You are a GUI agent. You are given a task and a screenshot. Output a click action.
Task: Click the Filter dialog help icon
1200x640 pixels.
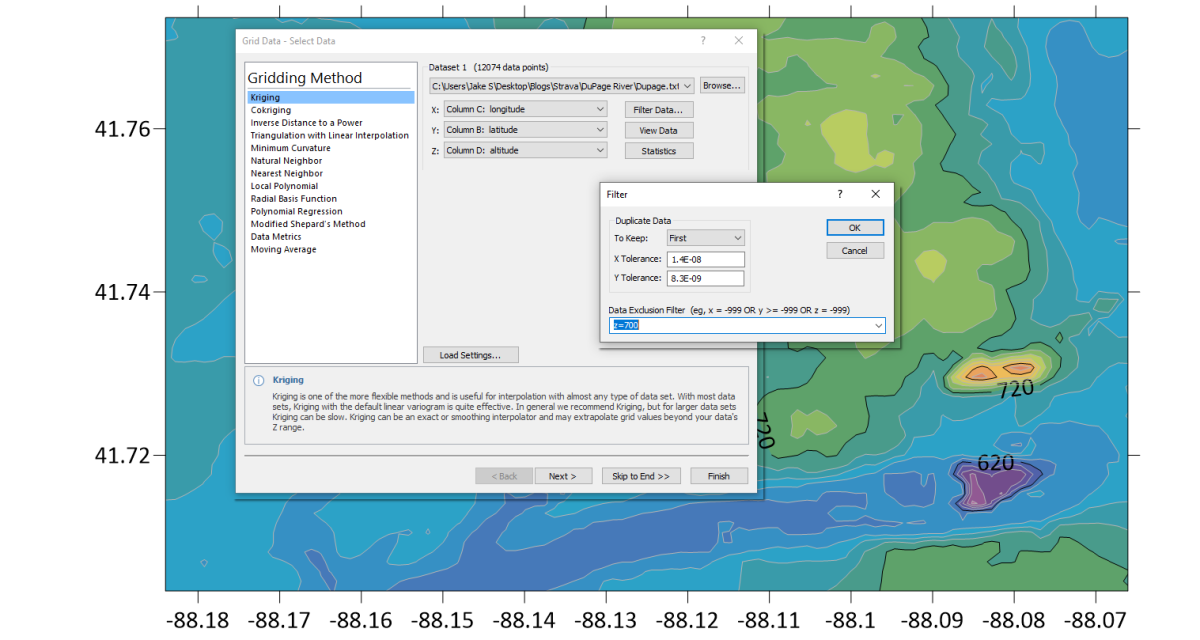coord(839,194)
